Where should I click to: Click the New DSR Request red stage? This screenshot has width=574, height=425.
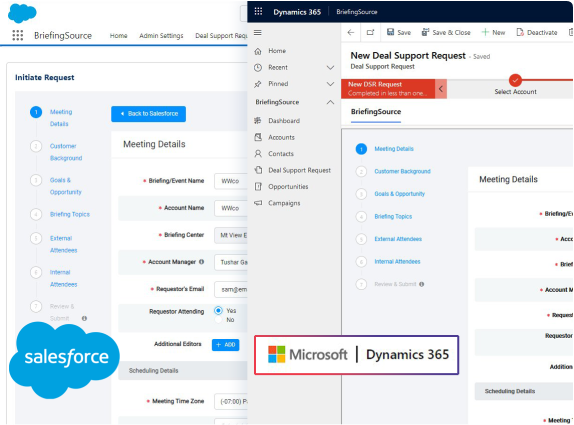(388, 89)
